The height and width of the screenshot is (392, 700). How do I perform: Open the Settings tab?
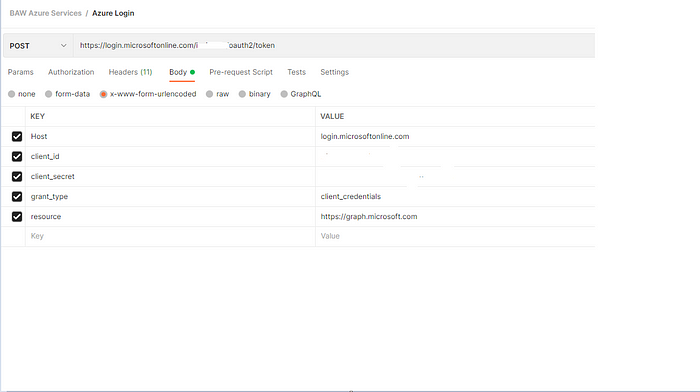point(334,72)
